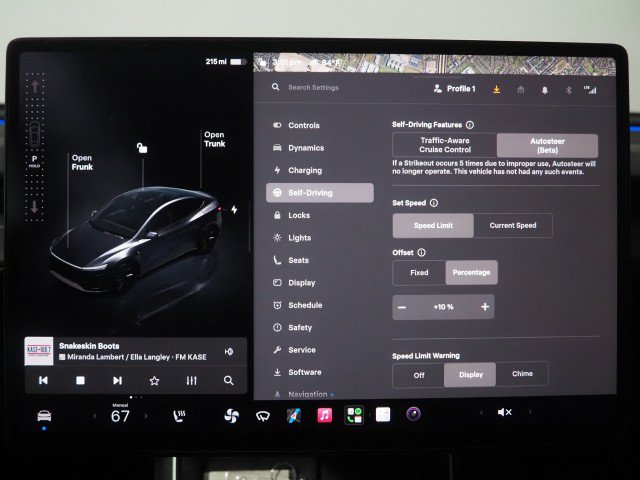640x480 pixels.
Task: Tap the search magnifier in settings
Action: coord(276,87)
